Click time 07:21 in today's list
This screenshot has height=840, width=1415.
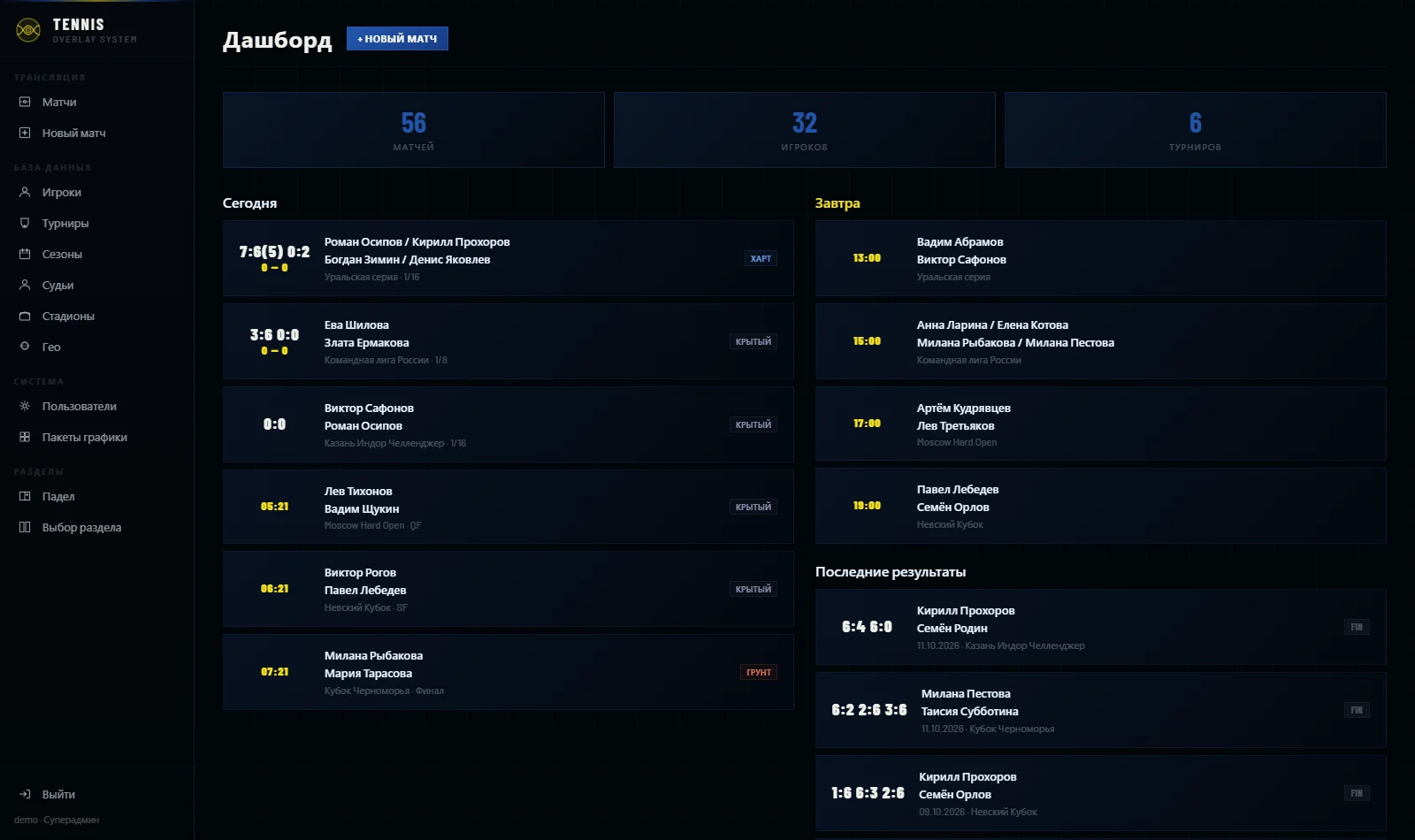coord(274,672)
